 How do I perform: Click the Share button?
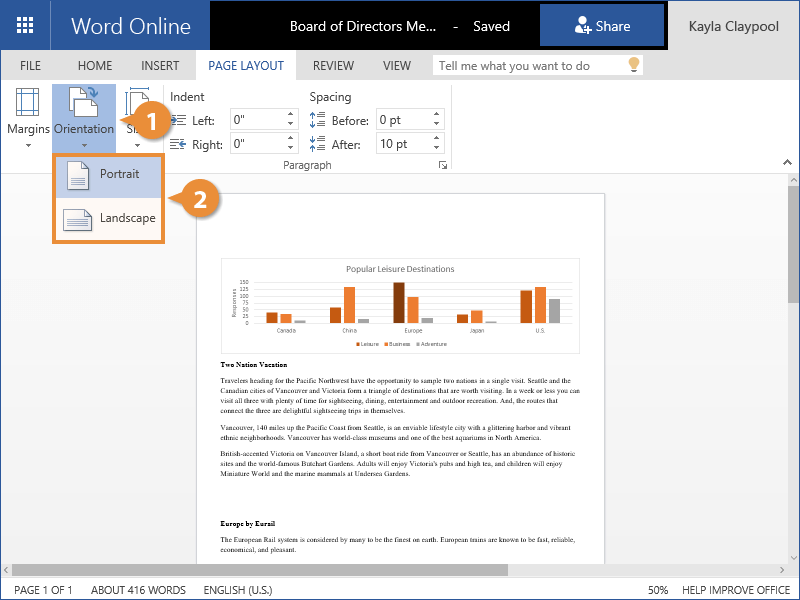pyautogui.click(x=602, y=27)
